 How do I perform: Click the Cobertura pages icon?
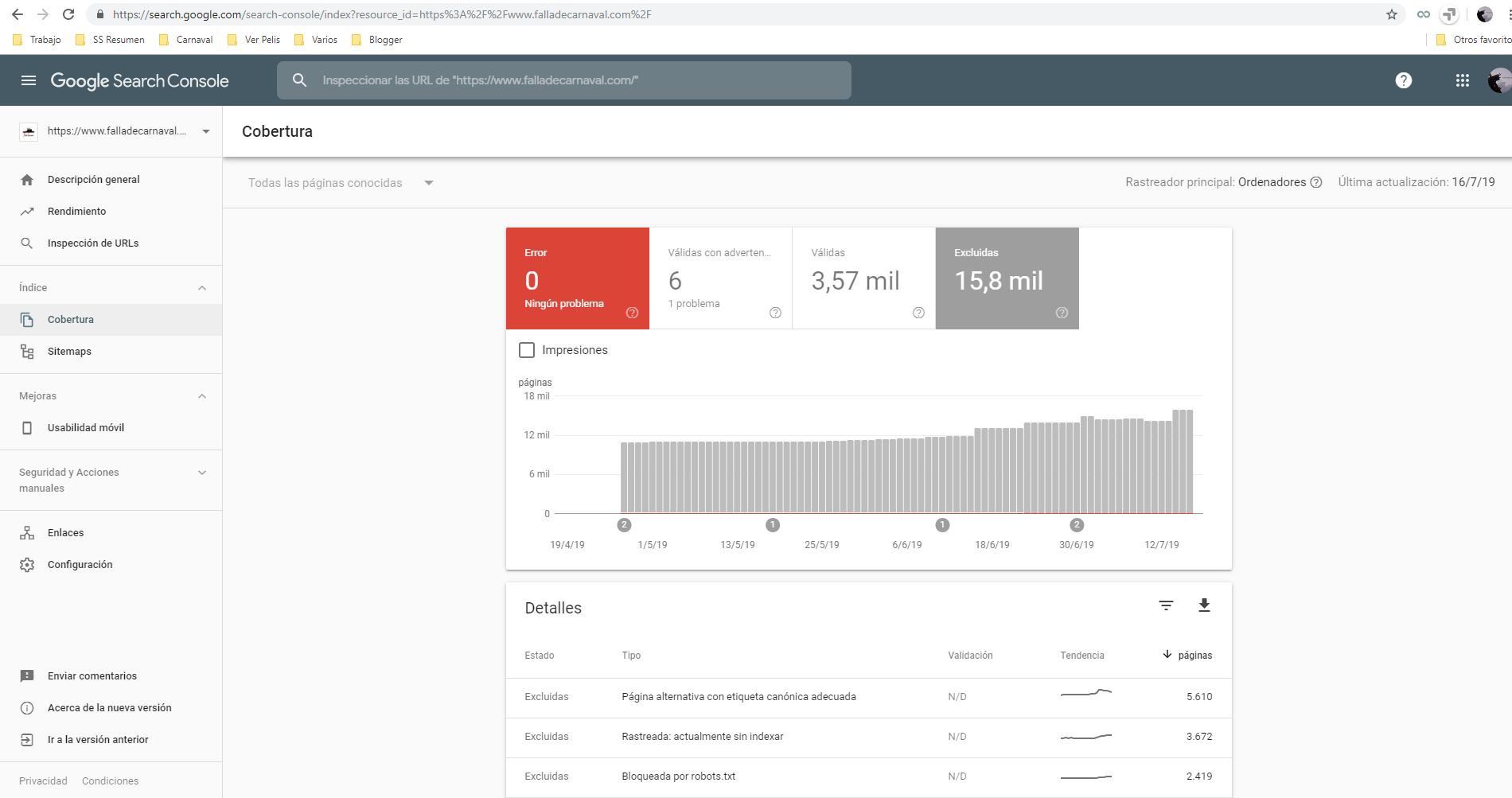point(27,320)
